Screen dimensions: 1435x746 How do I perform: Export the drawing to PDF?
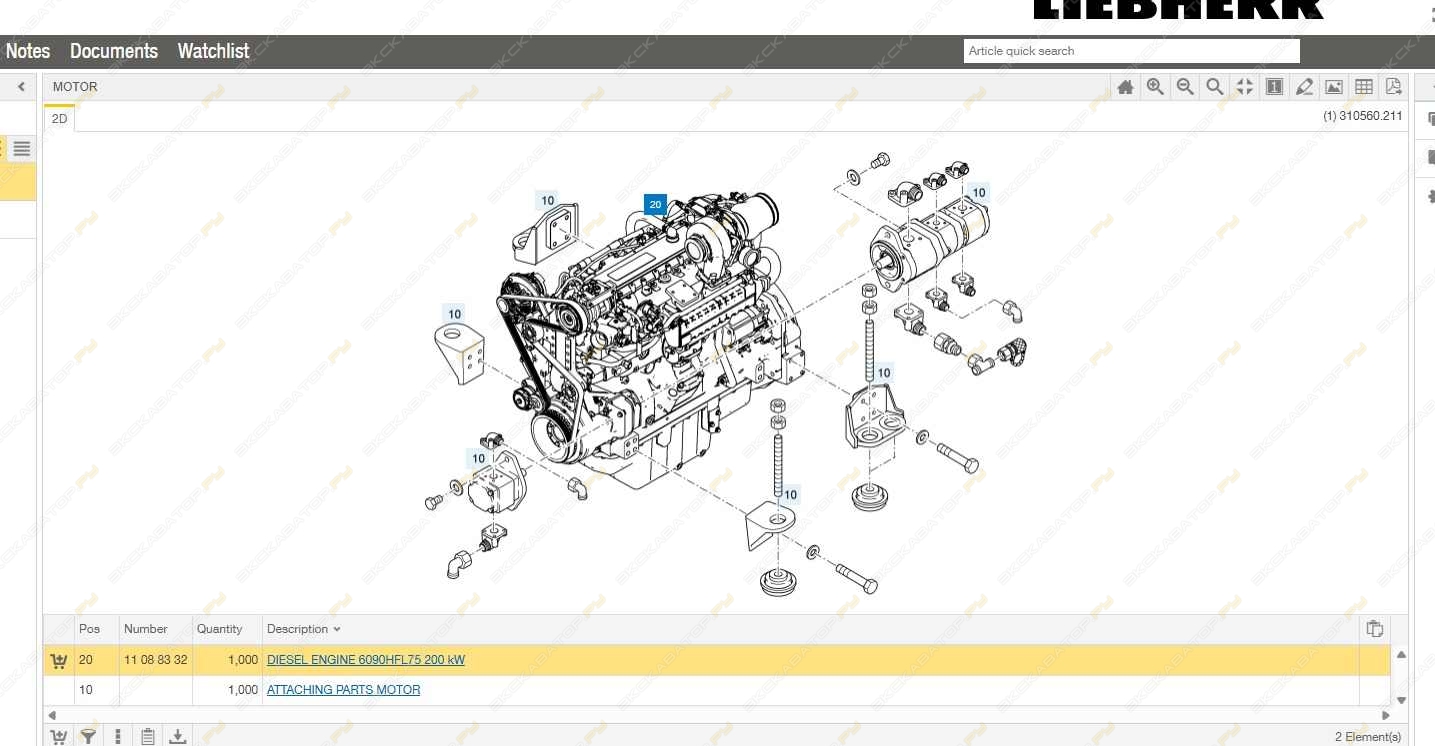(x=1393, y=87)
